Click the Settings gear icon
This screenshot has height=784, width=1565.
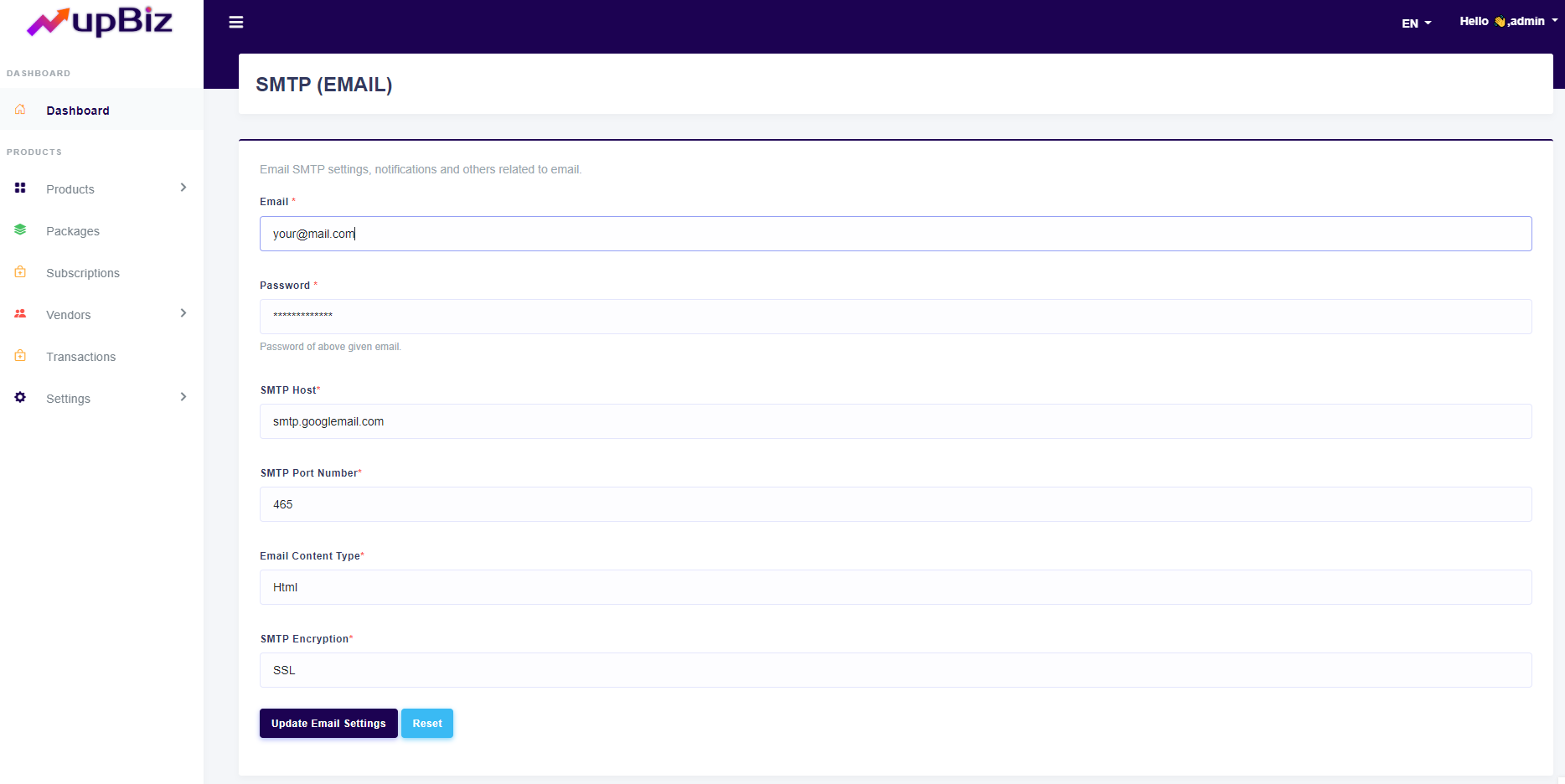(x=20, y=398)
